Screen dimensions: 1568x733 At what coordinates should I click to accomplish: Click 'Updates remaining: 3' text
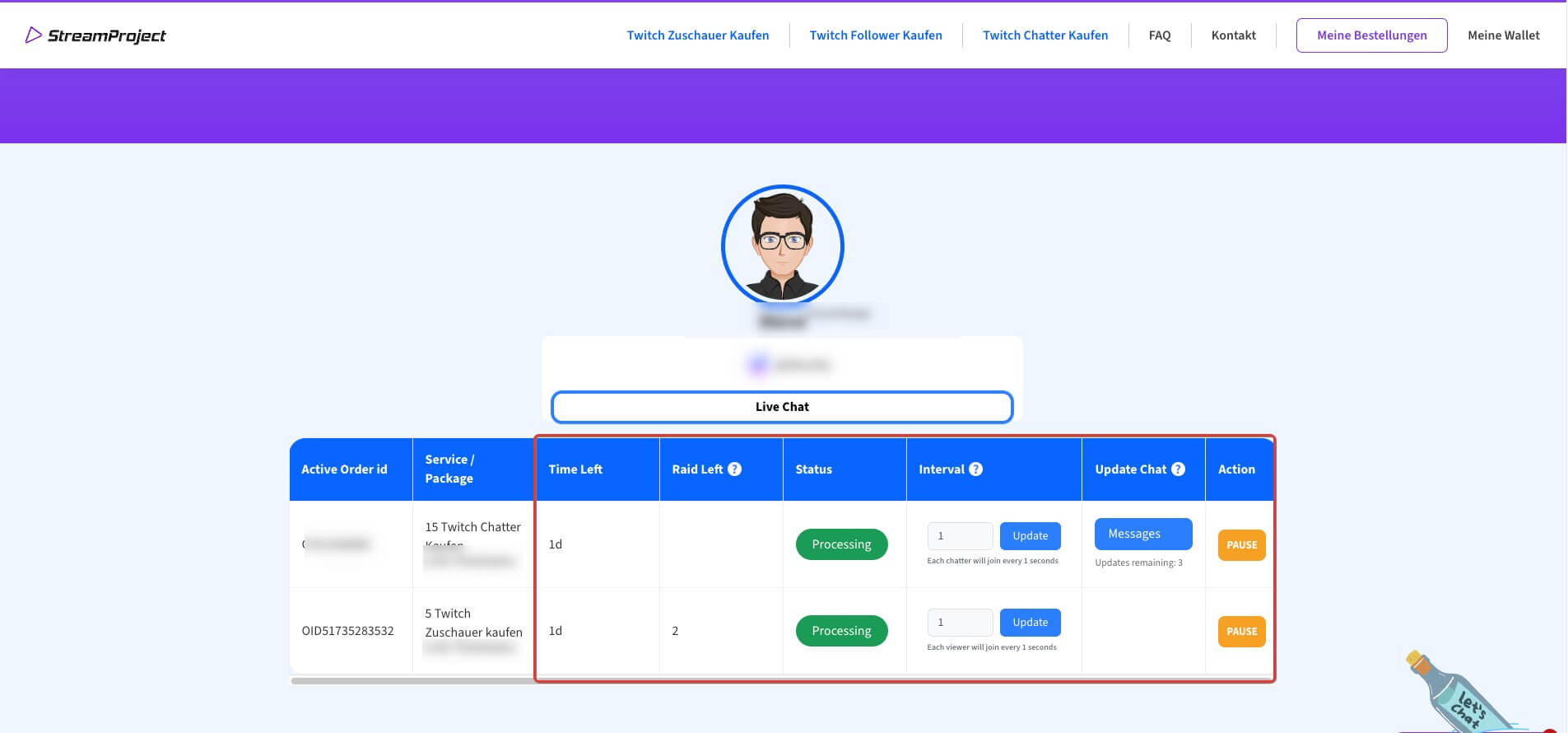(x=1138, y=563)
